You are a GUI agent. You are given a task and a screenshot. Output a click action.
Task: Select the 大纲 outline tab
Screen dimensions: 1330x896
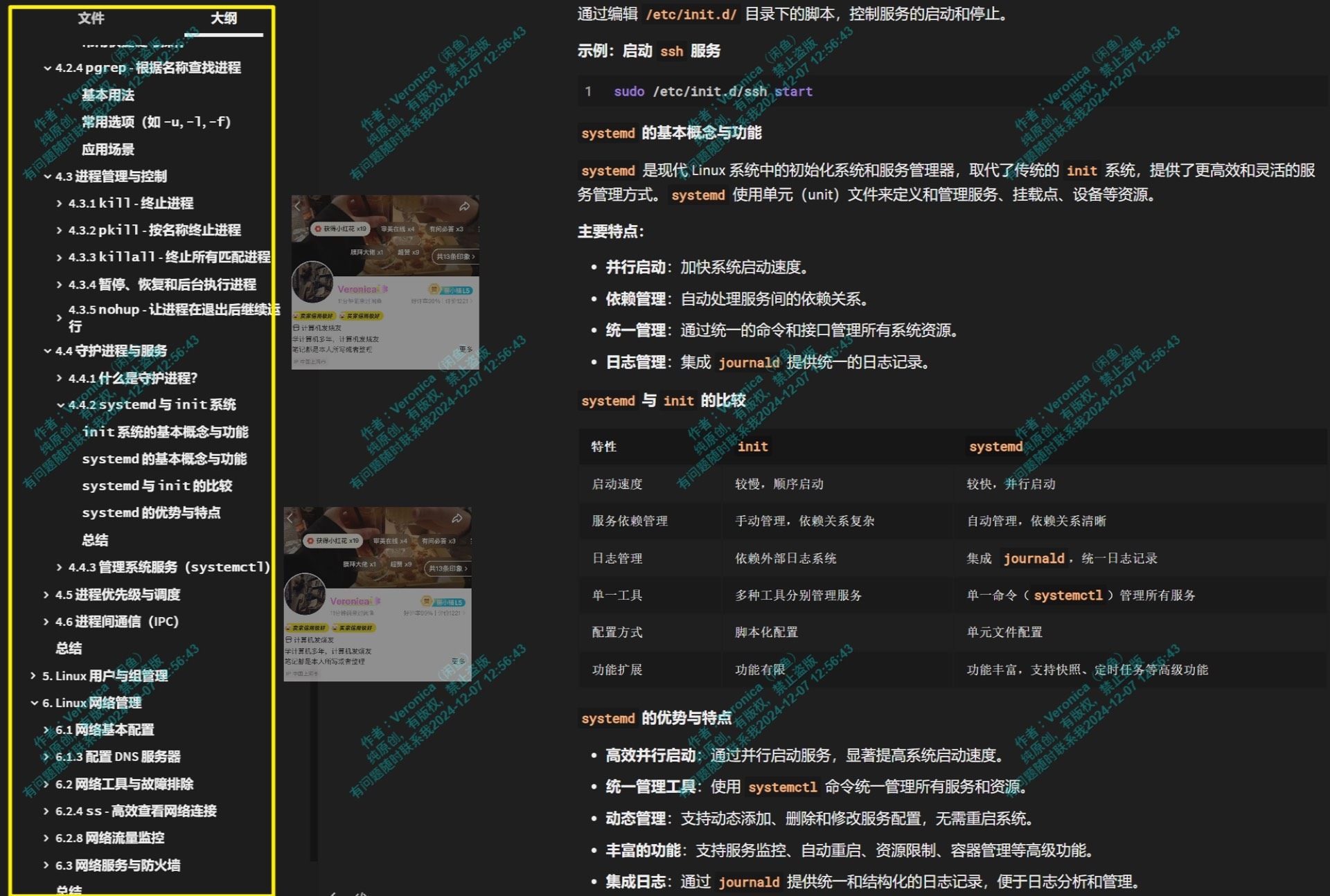223,18
